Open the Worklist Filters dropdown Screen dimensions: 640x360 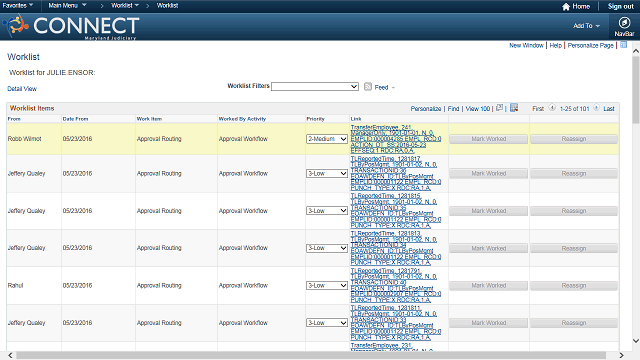coord(315,87)
